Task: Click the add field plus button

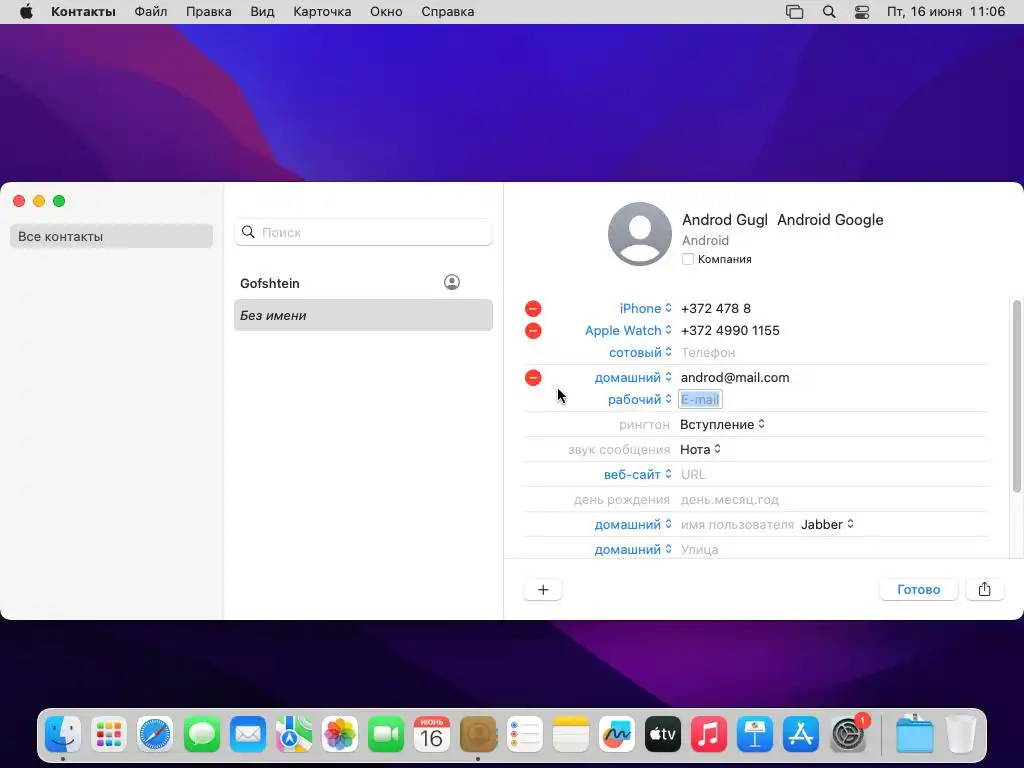Action: 543,590
